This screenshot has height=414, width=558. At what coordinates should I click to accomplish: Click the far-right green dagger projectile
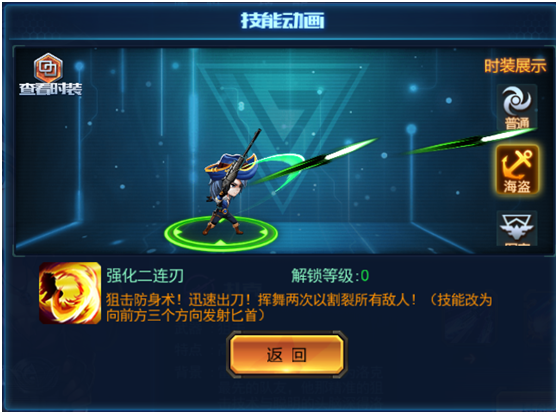click(x=469, y=141)
